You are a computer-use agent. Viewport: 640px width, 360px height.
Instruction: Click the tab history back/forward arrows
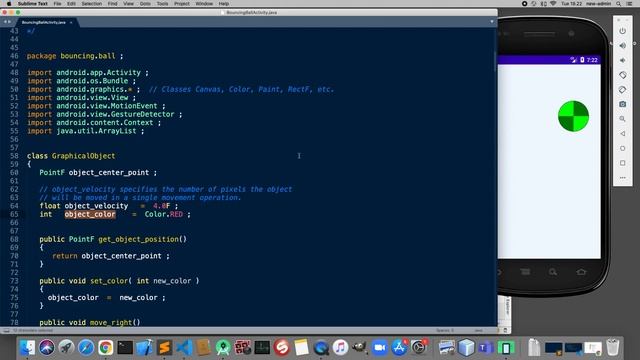click(7, 22)
